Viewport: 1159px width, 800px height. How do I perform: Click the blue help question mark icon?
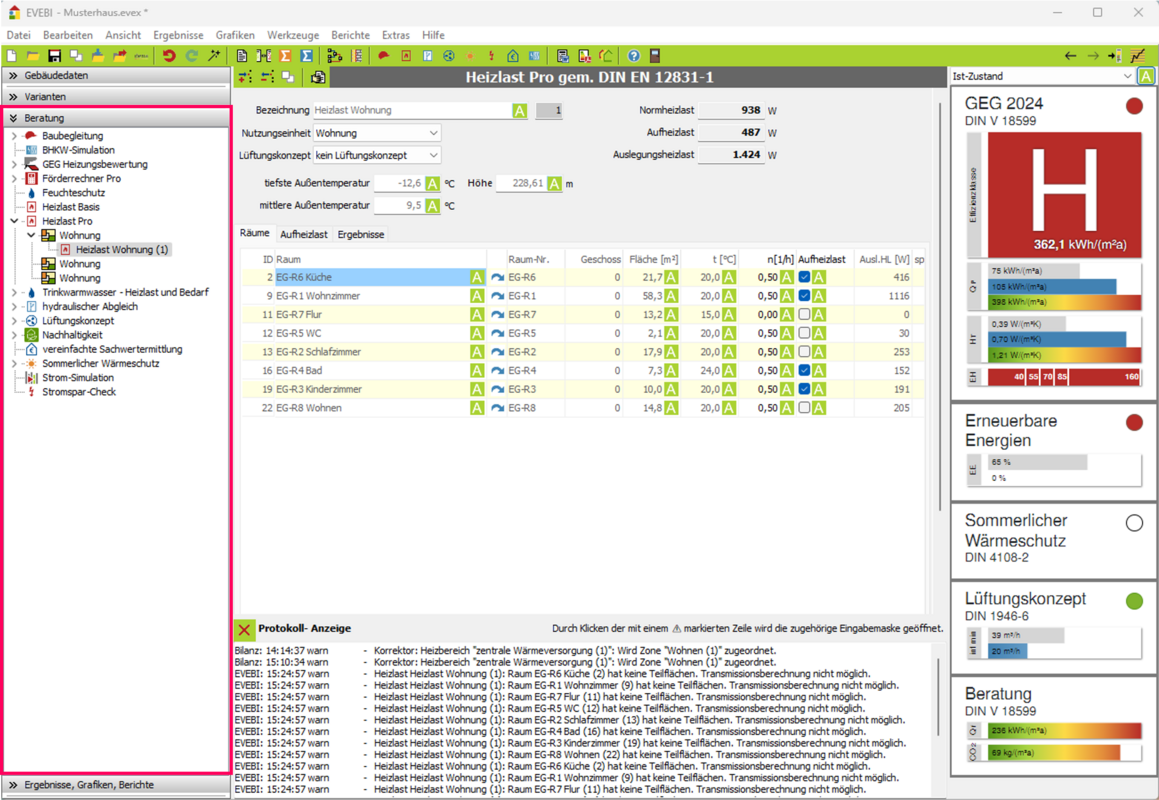(x=633, y=56)
